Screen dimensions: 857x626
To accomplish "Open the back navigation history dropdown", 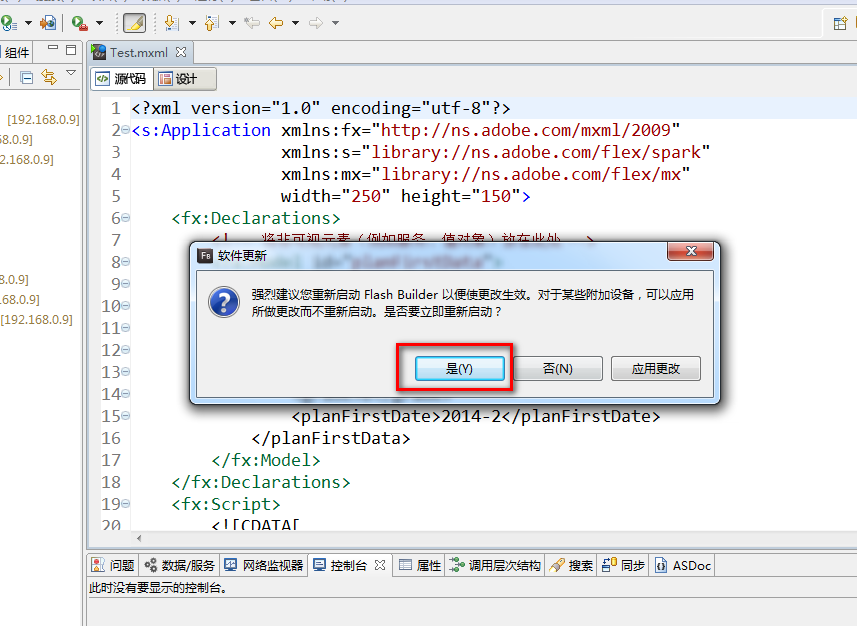I will coord(296,23).
